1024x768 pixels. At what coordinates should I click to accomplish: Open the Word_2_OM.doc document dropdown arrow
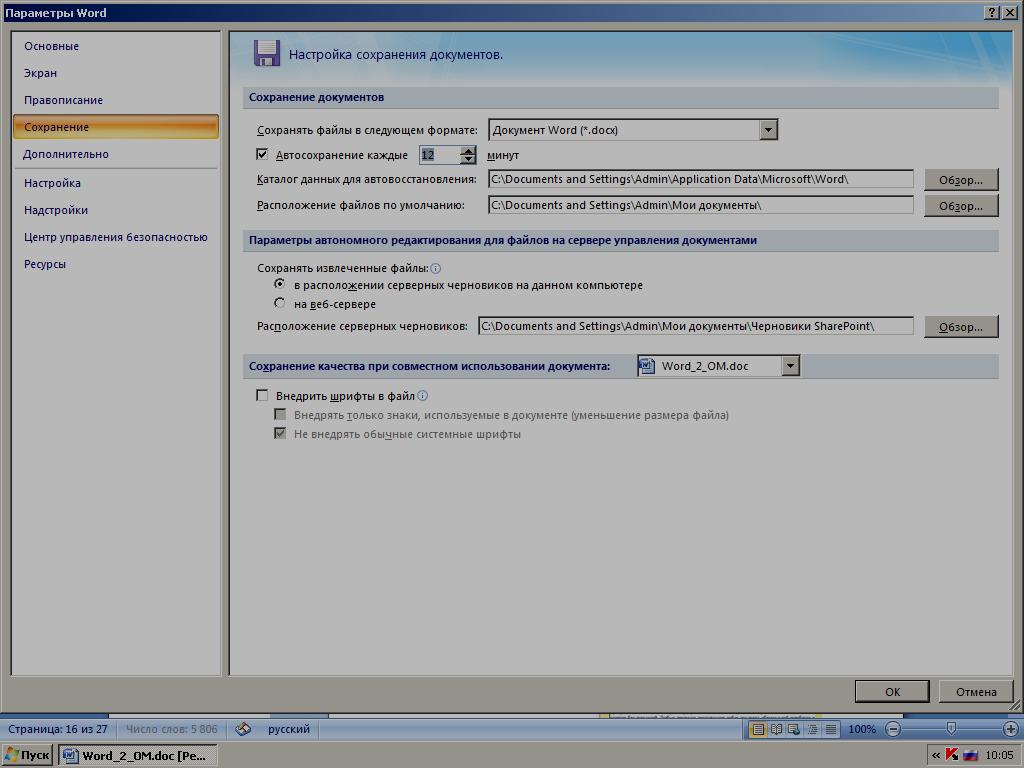[x=790, y=366]
